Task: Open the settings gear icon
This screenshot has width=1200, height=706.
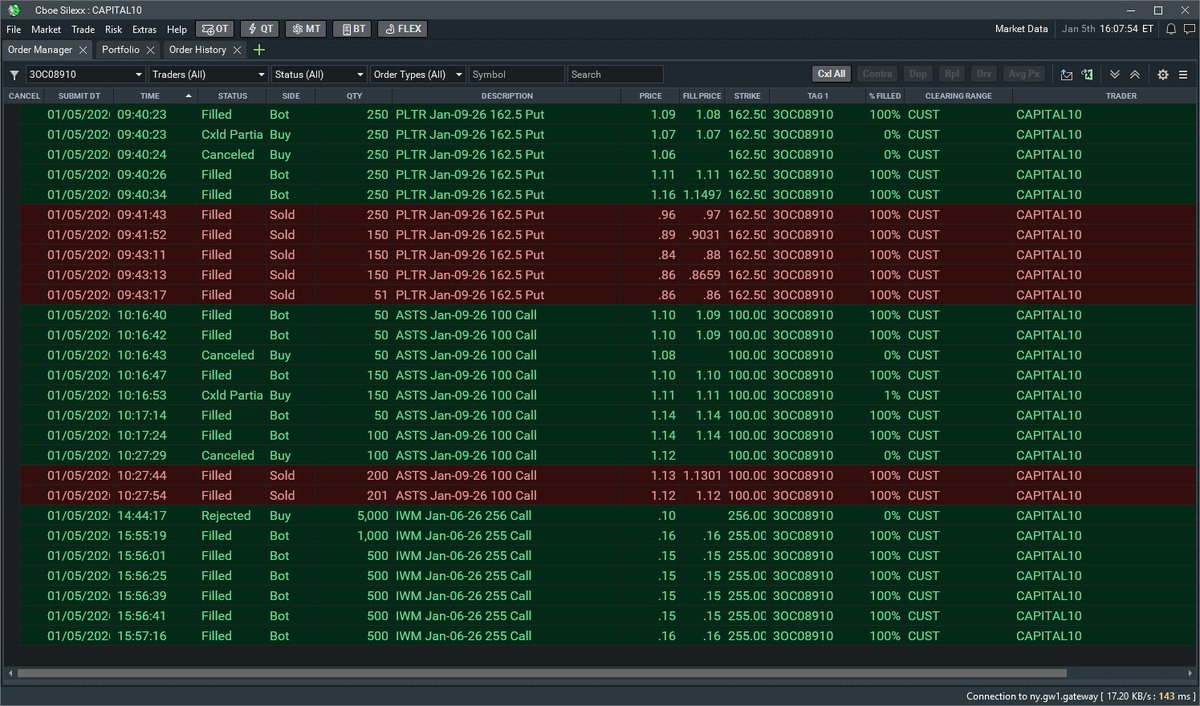Action: [1163, 74]
